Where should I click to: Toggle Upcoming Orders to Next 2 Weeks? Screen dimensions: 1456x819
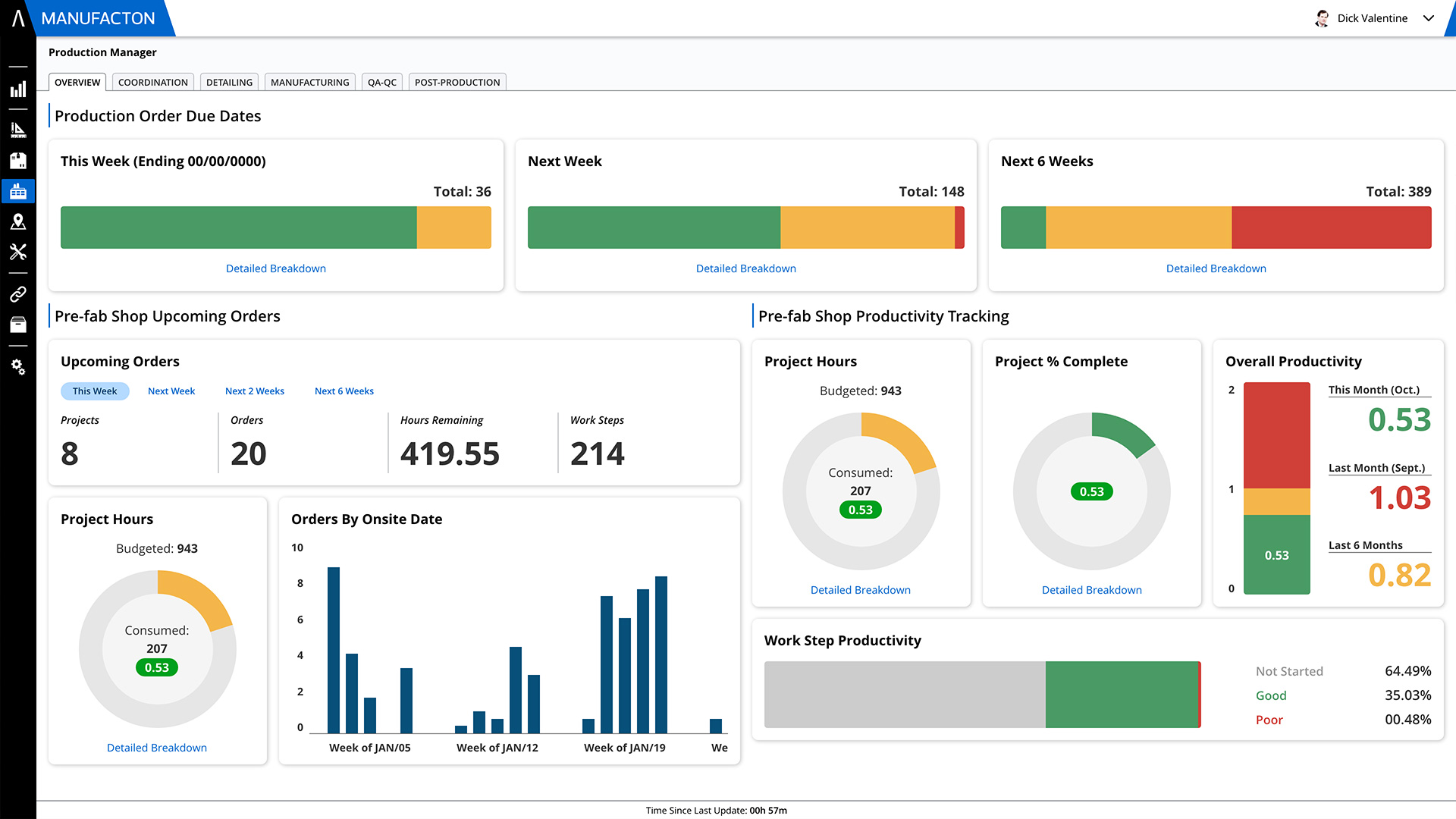click(x=254, y=391)
